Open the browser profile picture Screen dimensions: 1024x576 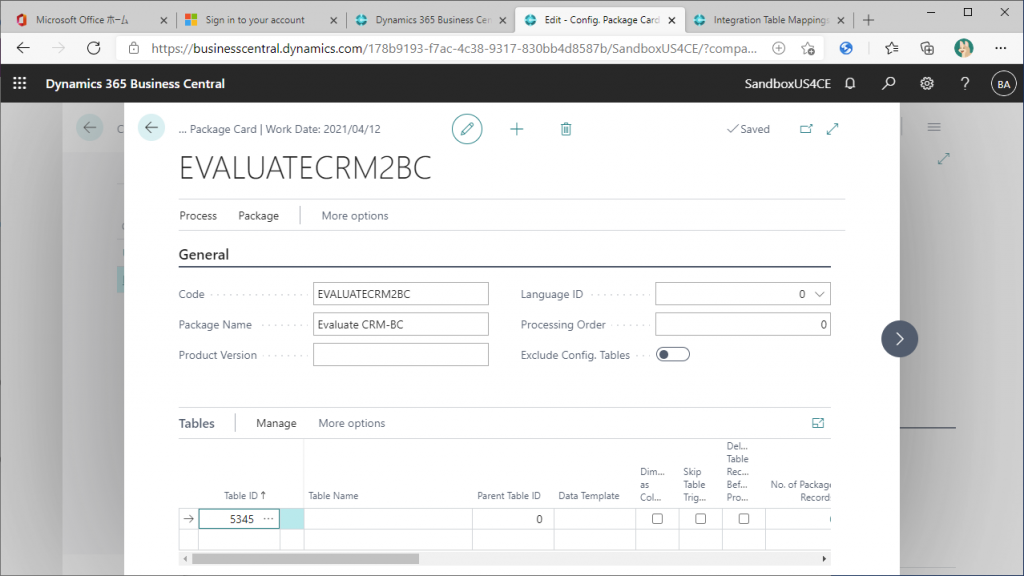point(963,48)
